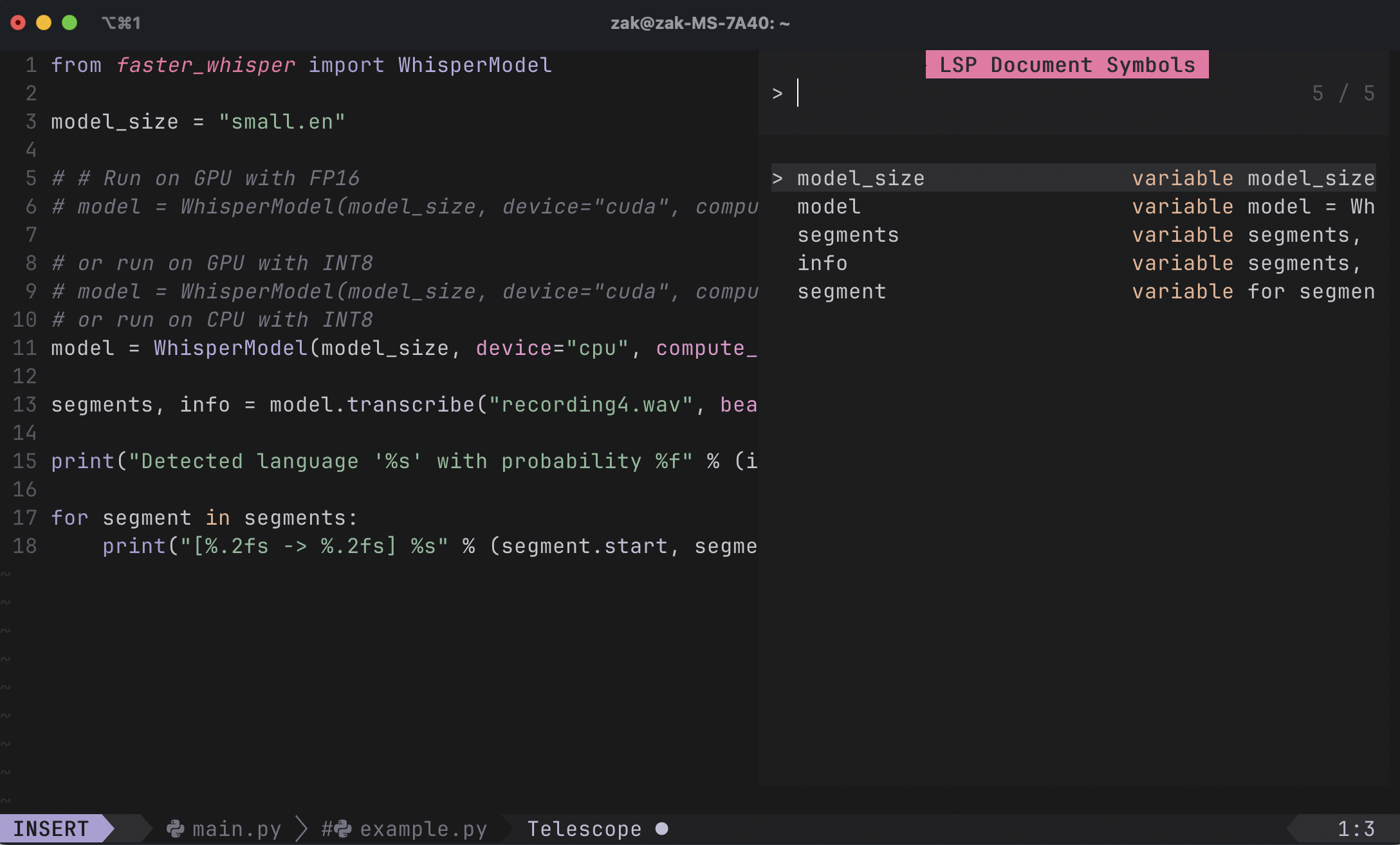The width and height of the screenshot is (1400, 845).
Task: Select the segments symbol entry
Action: point(848,235)
